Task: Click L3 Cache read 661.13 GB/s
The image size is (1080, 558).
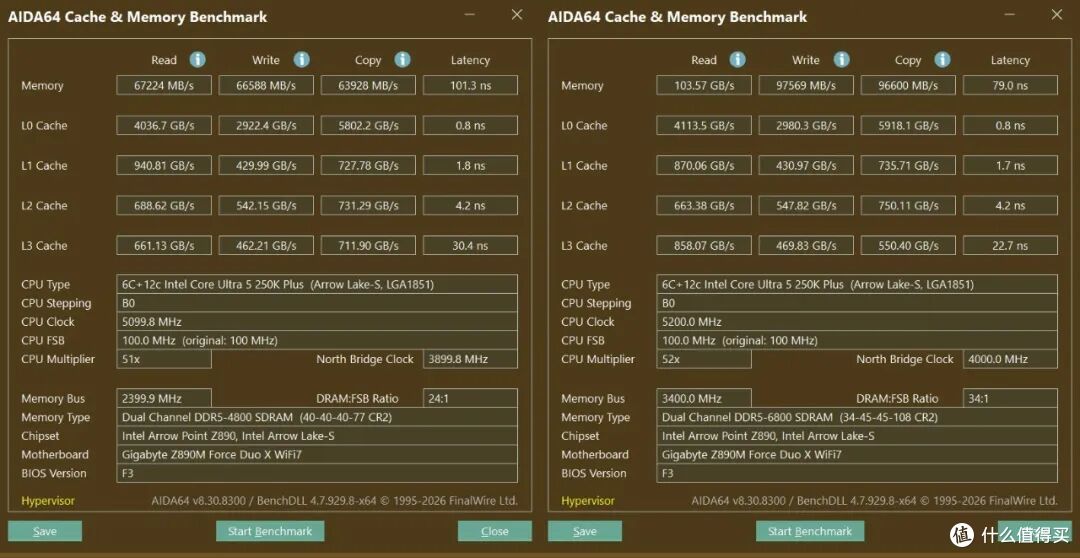Action: 164,245
